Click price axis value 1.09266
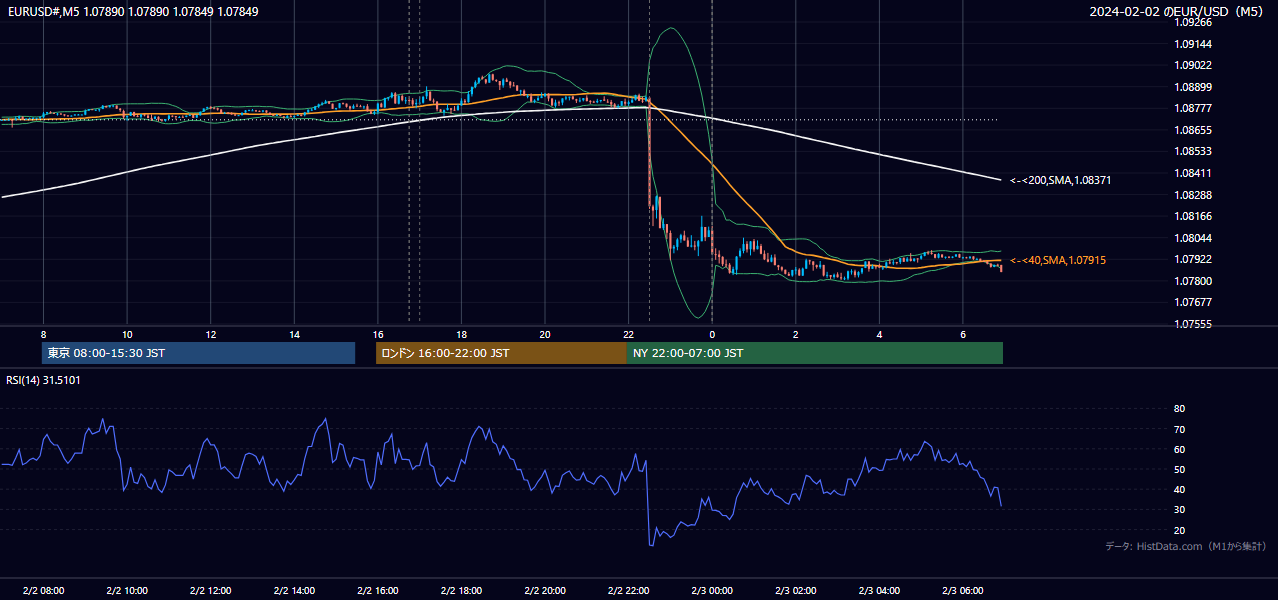Viewport: 1278px width, 600px height. 1192,22
